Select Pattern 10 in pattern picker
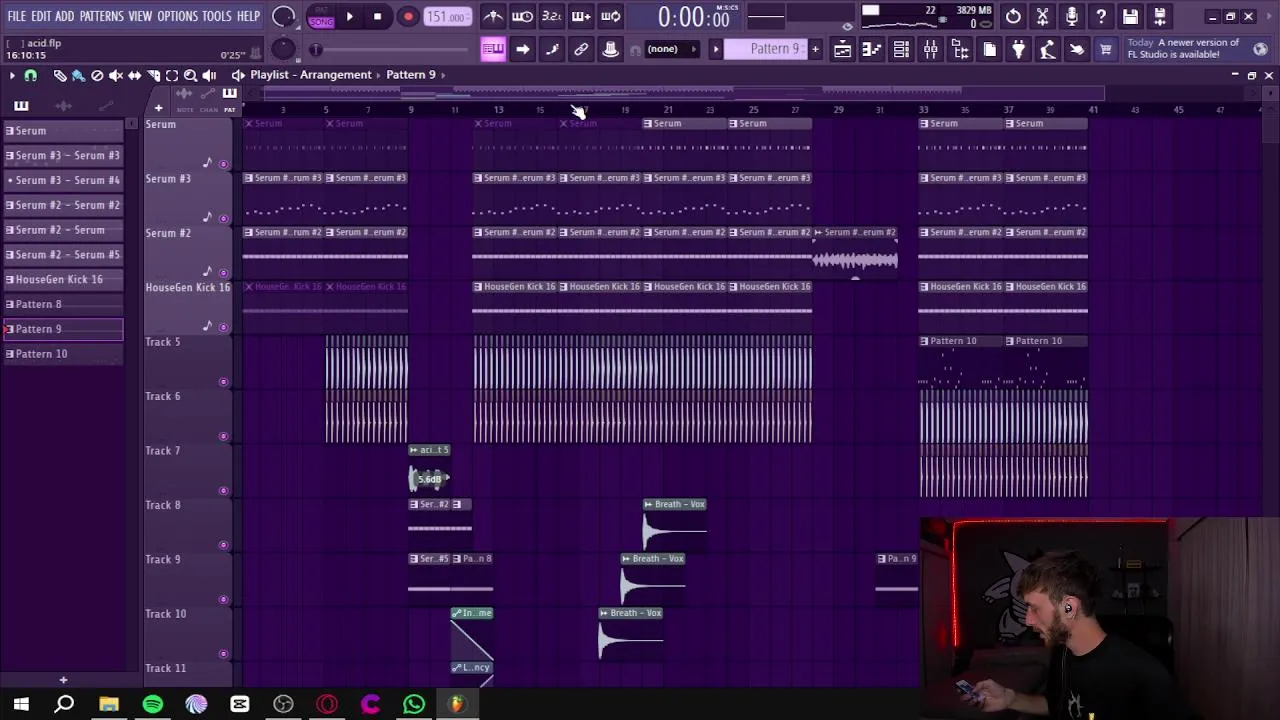 63,354
